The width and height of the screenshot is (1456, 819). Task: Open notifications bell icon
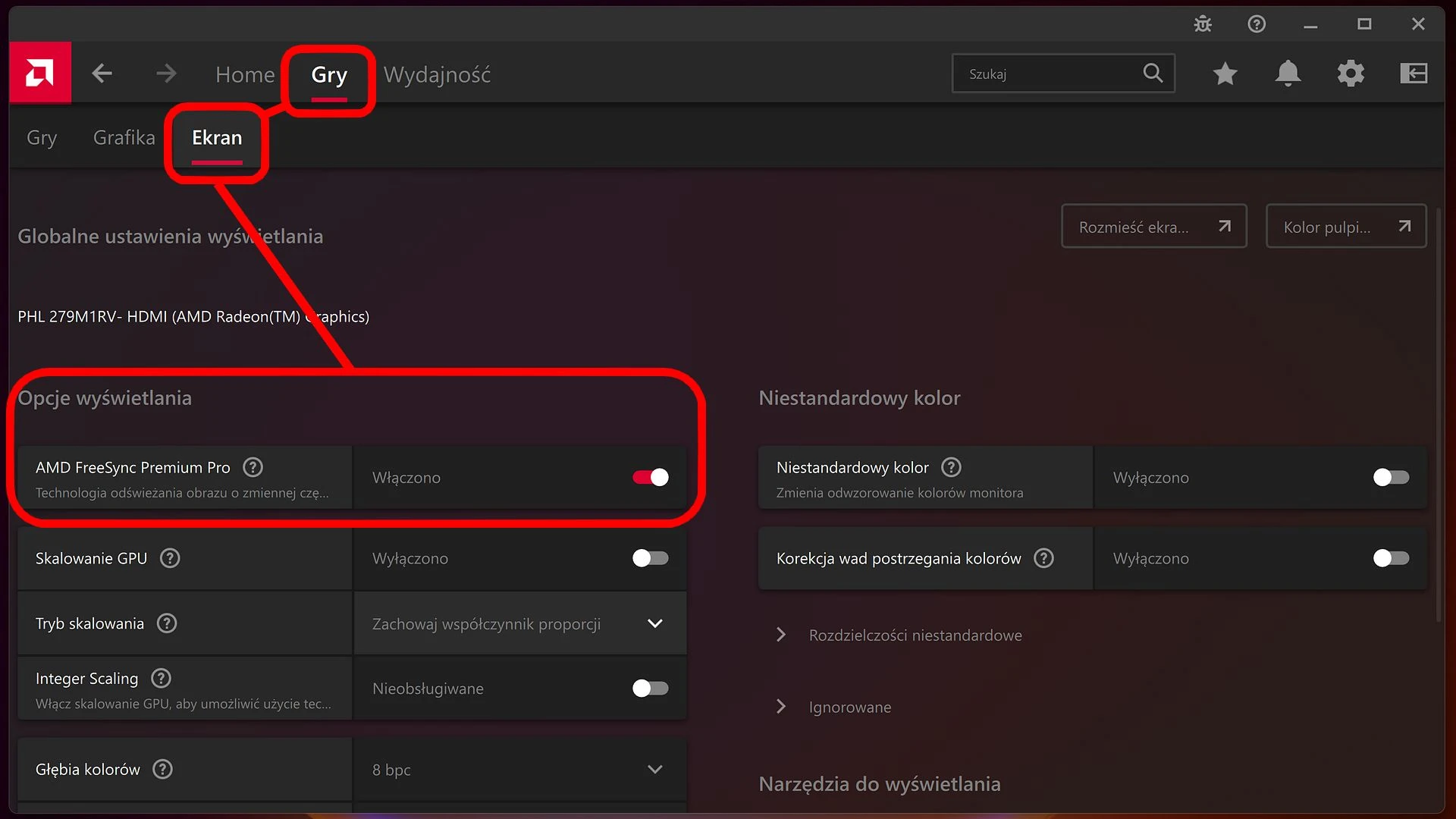coord(1288,74)
